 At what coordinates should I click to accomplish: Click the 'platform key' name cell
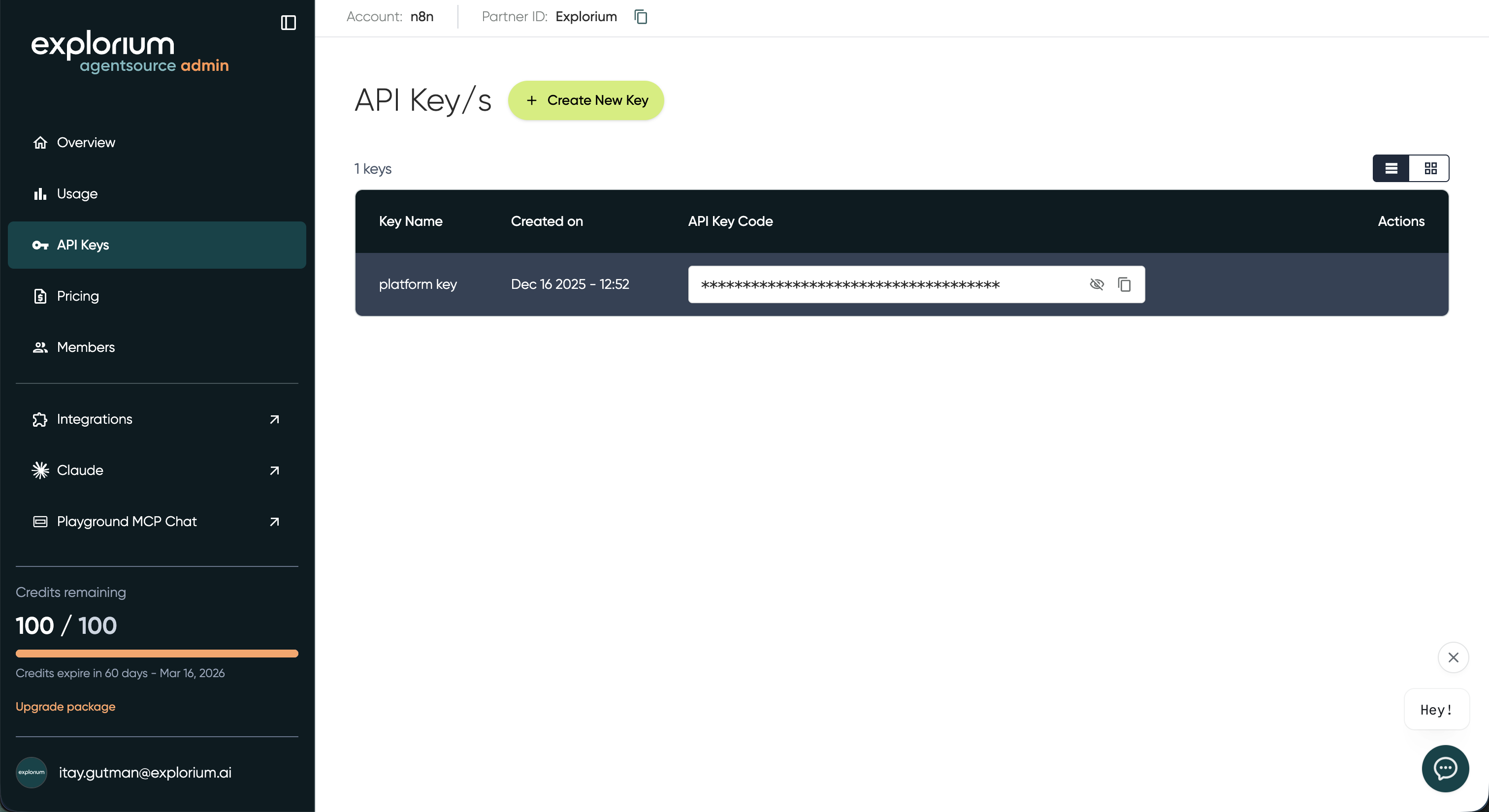click(x=418, y=284)
